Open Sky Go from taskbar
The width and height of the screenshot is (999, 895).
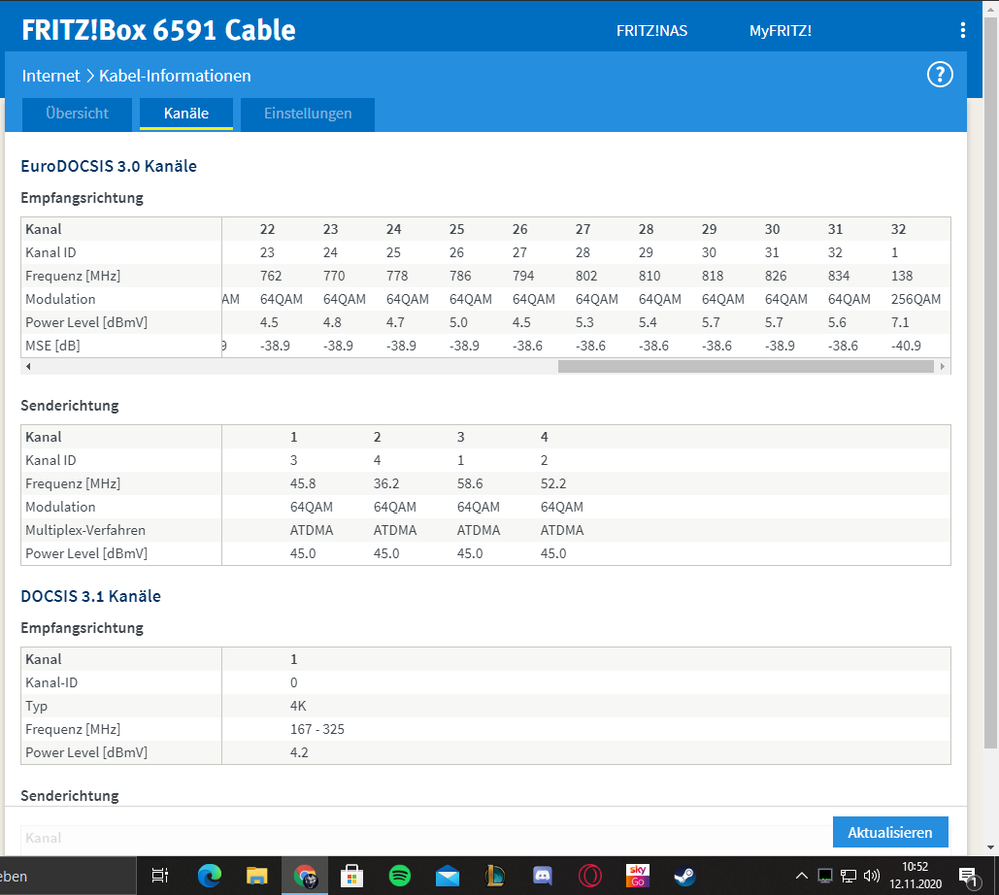637,875
